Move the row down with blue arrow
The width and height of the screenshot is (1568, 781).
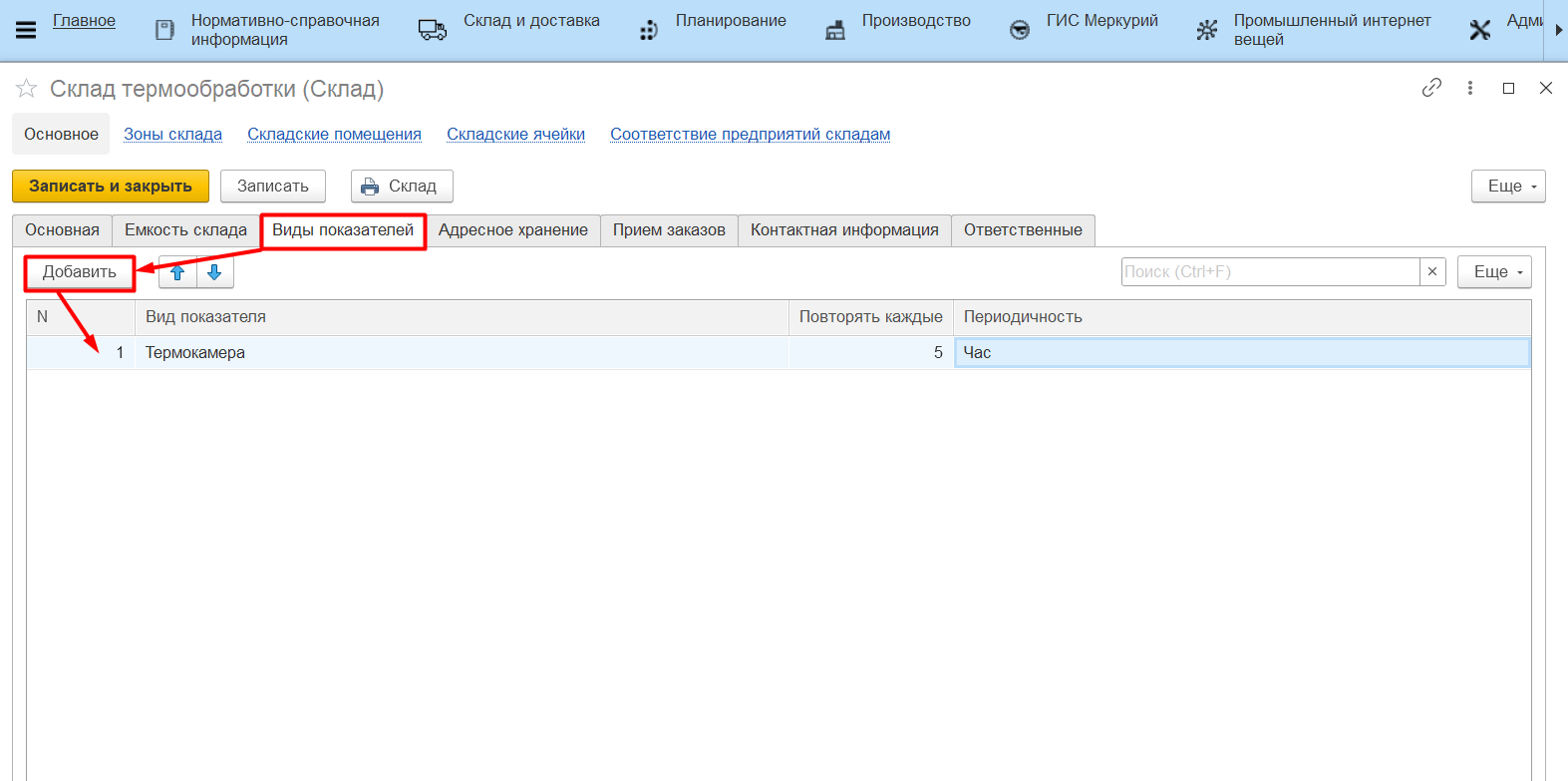[x=214, y=272]
